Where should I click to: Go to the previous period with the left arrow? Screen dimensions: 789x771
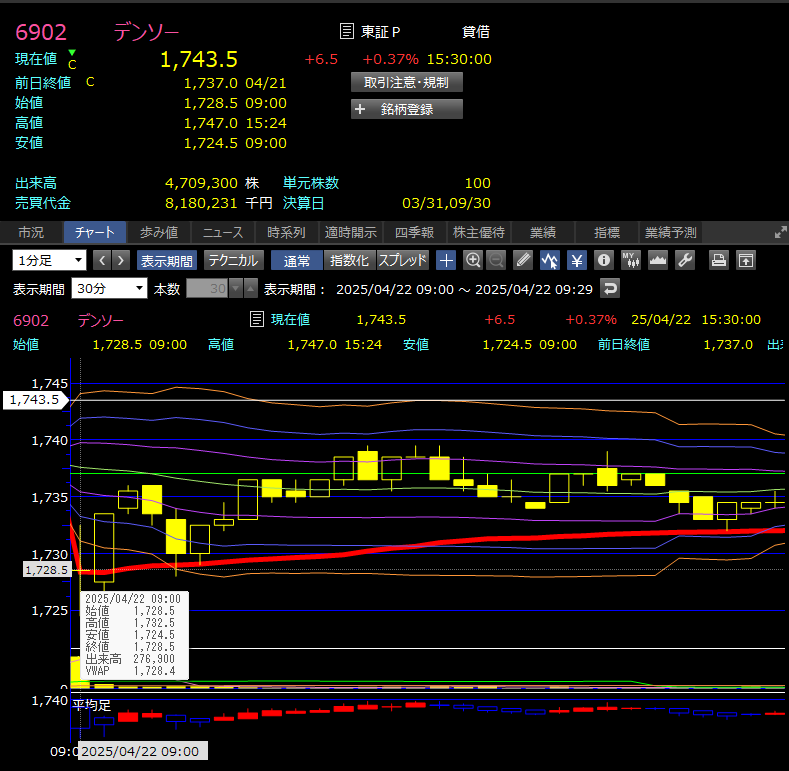point(102,260)
